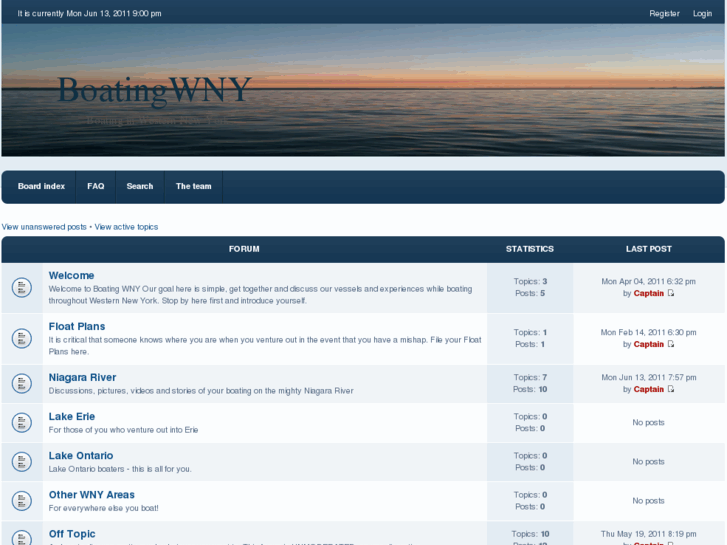Open the Lake Ontario forum

click(81, 455)
